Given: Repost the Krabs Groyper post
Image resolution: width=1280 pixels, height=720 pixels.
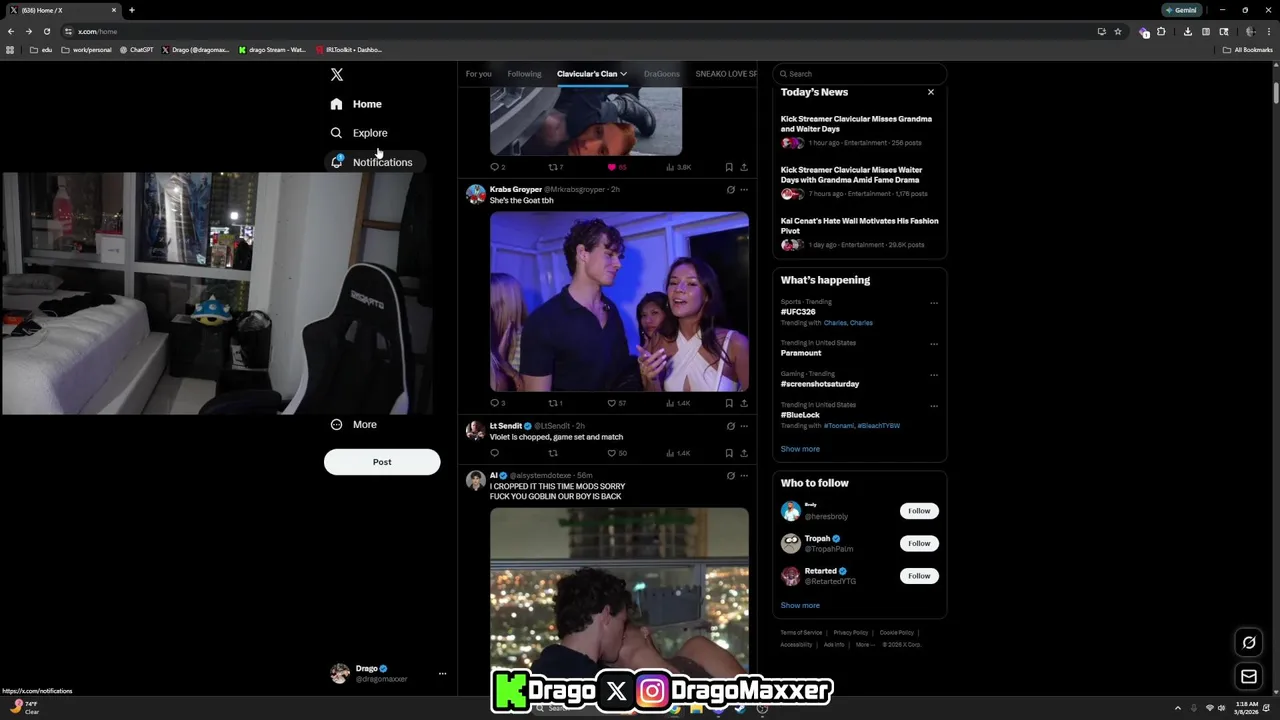Looking at the screenshot, I should [553, 403].
